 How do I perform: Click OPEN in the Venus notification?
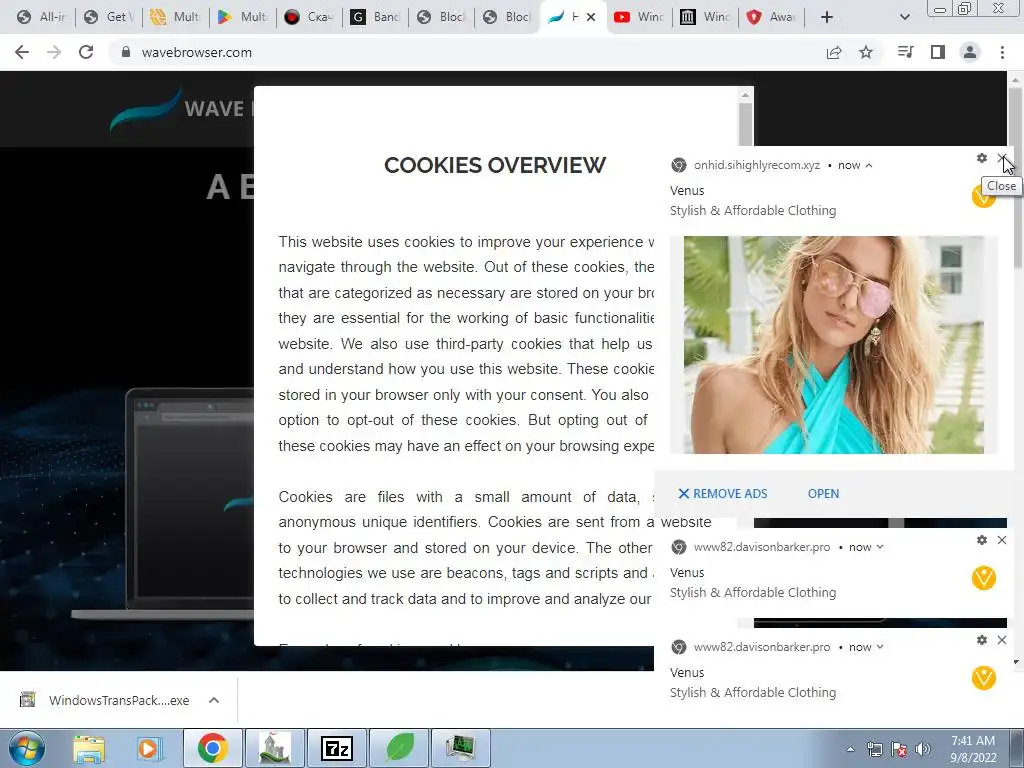(x=824, y=494)
